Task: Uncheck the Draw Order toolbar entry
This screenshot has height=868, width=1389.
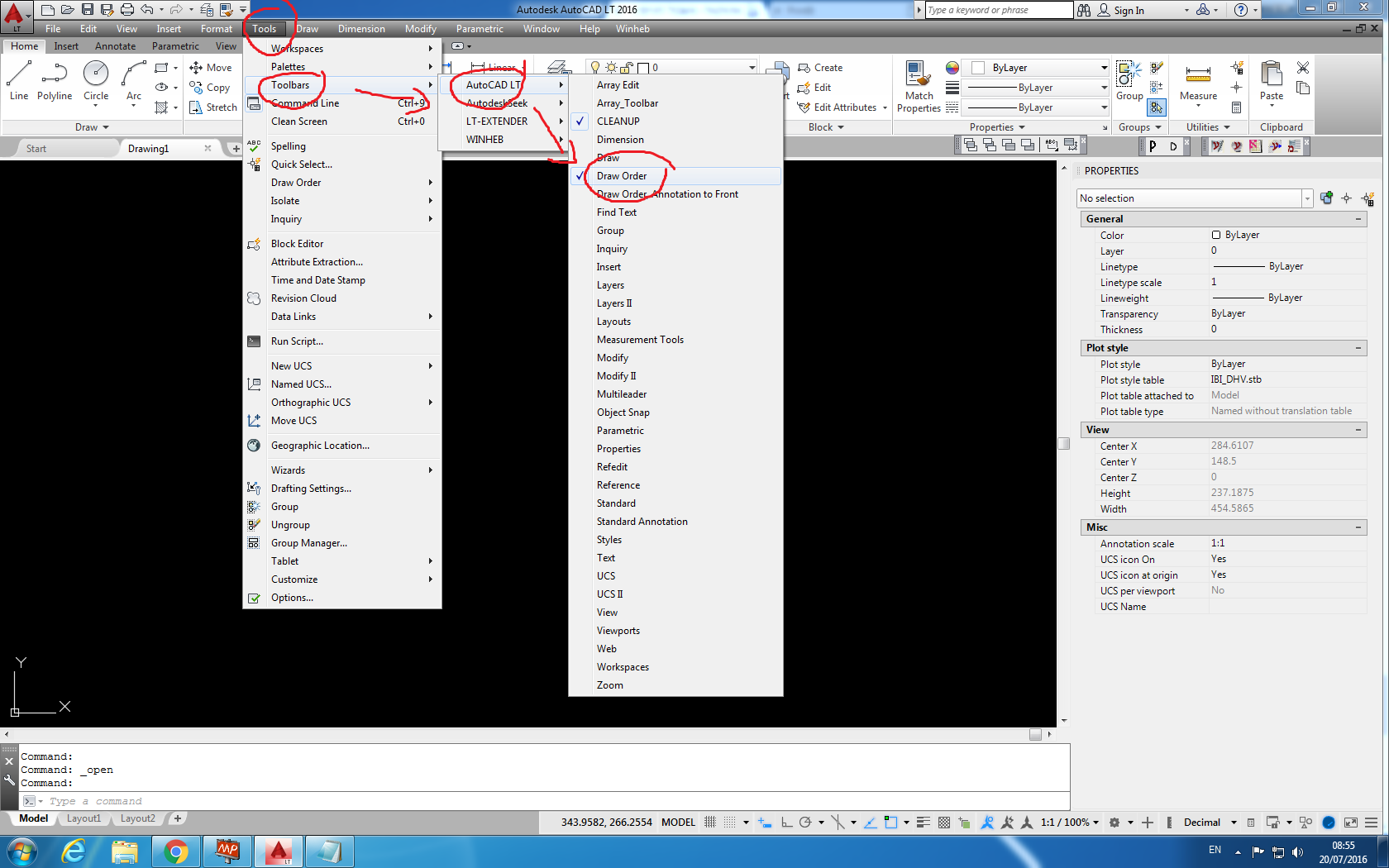Action: (675, 176)
